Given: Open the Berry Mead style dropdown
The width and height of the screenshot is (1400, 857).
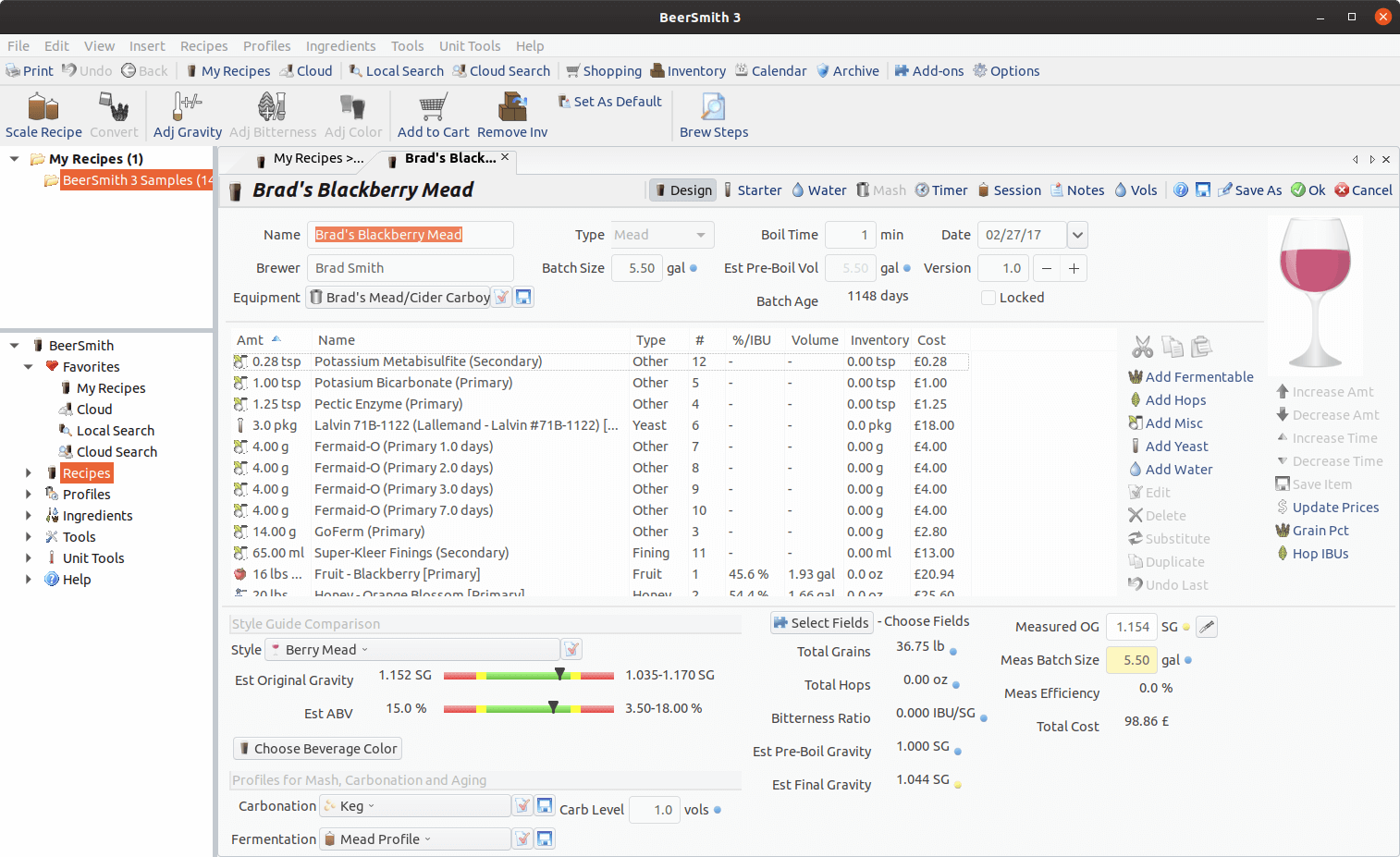Looking at the screenshot, I should 412,649.
